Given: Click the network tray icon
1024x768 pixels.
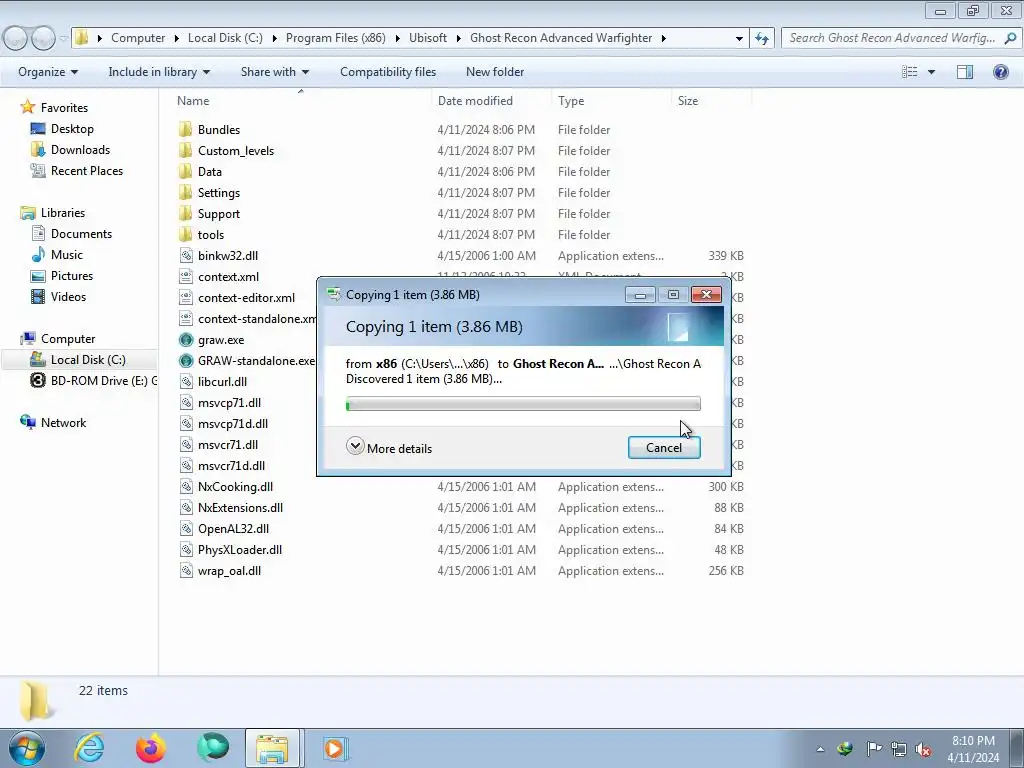Looking at the screenshot, I should point(899,749).
